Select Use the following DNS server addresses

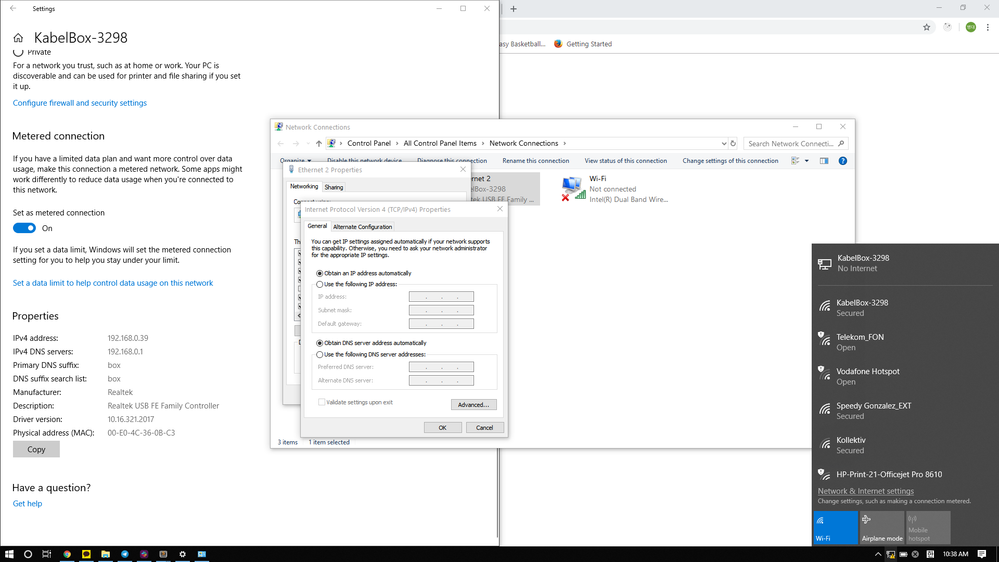tap(320, 354)
